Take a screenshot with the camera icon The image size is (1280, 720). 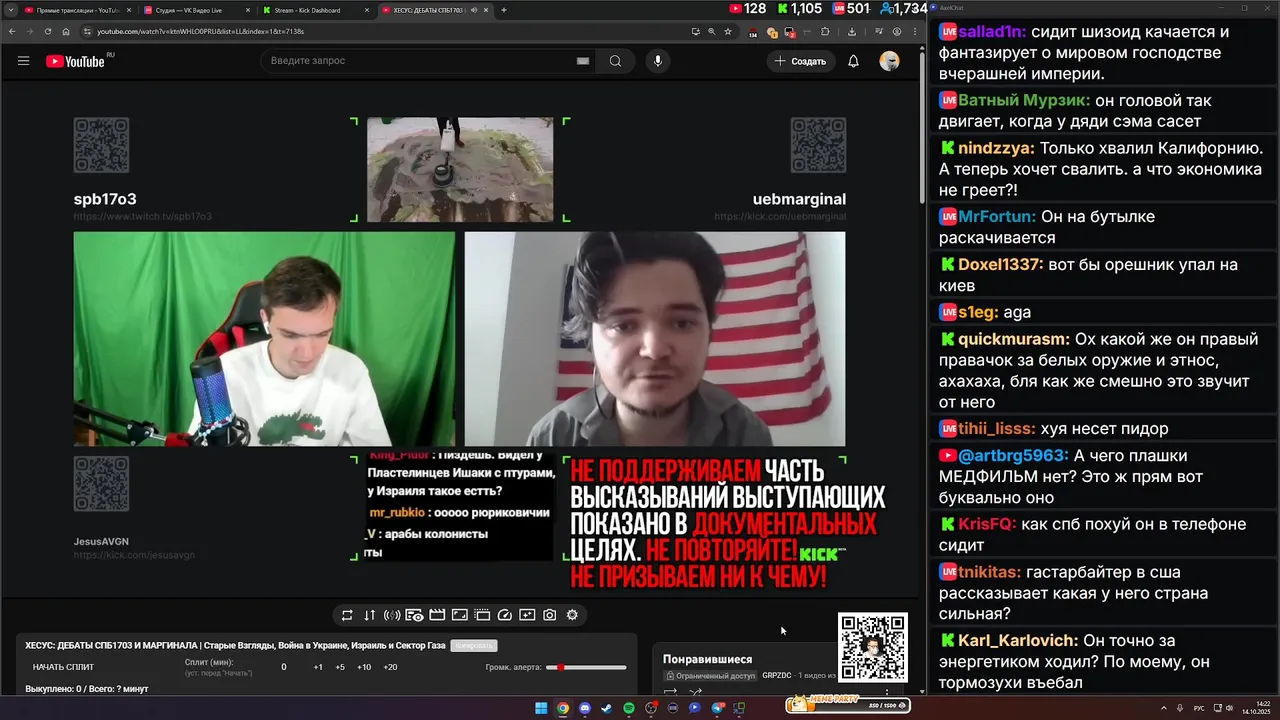pyautogui.click(x=549, y=615)
